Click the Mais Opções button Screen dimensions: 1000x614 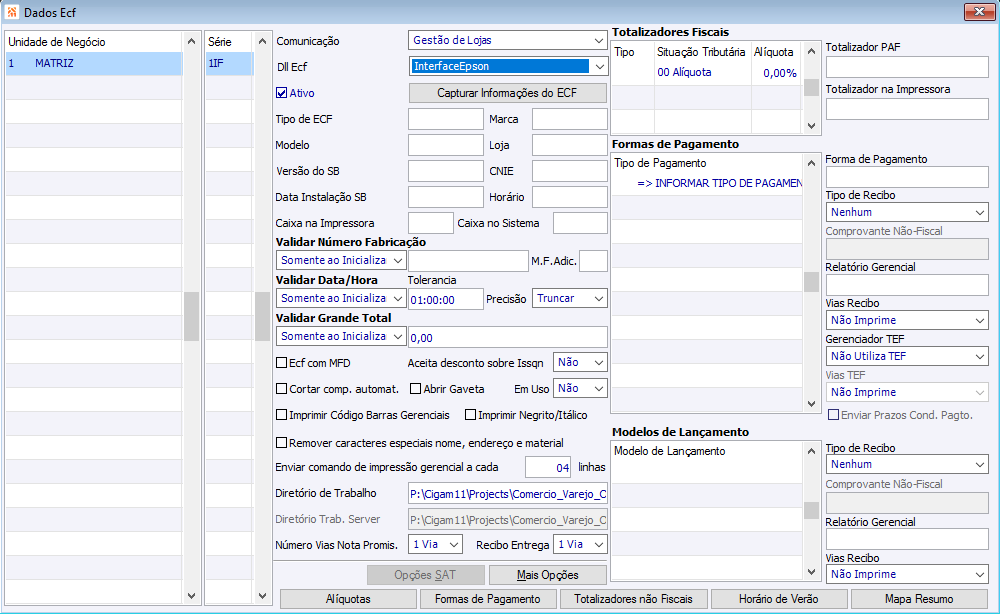click(548, 575)
